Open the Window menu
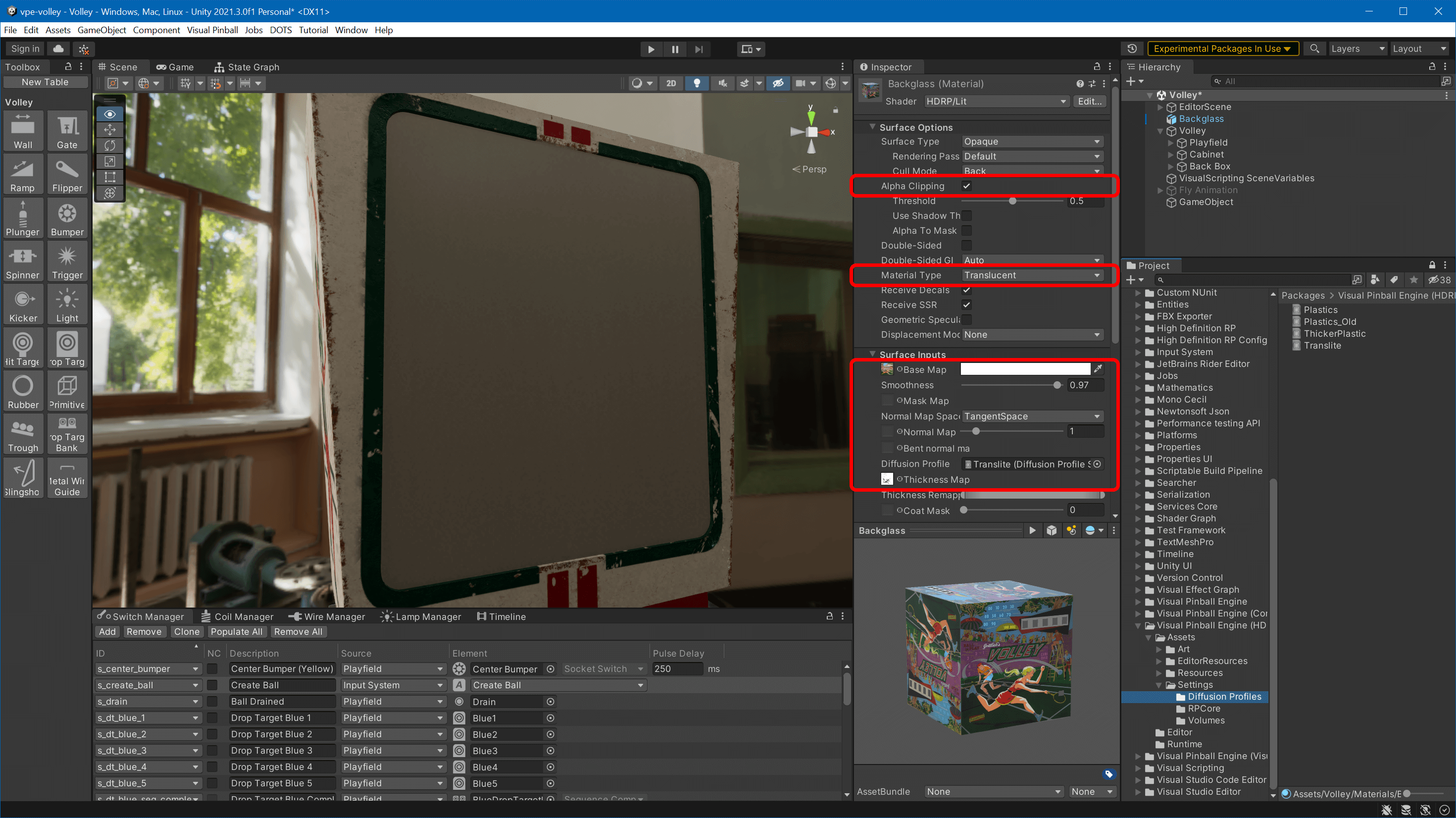The width and height of the screenshot is (1456, 818). coord(351,30)
